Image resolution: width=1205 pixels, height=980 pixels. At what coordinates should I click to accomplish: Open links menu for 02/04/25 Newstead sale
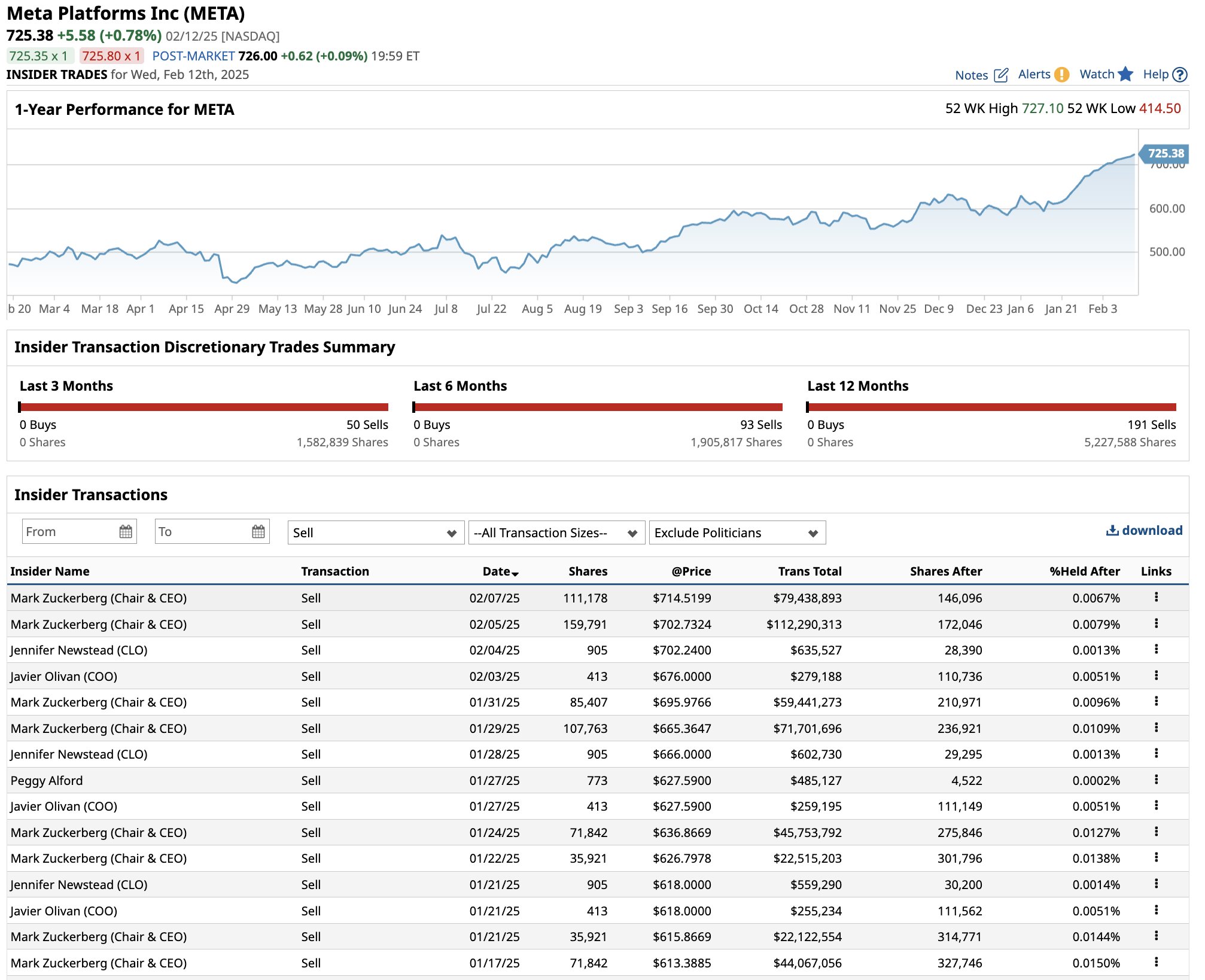coord(1156,649)
